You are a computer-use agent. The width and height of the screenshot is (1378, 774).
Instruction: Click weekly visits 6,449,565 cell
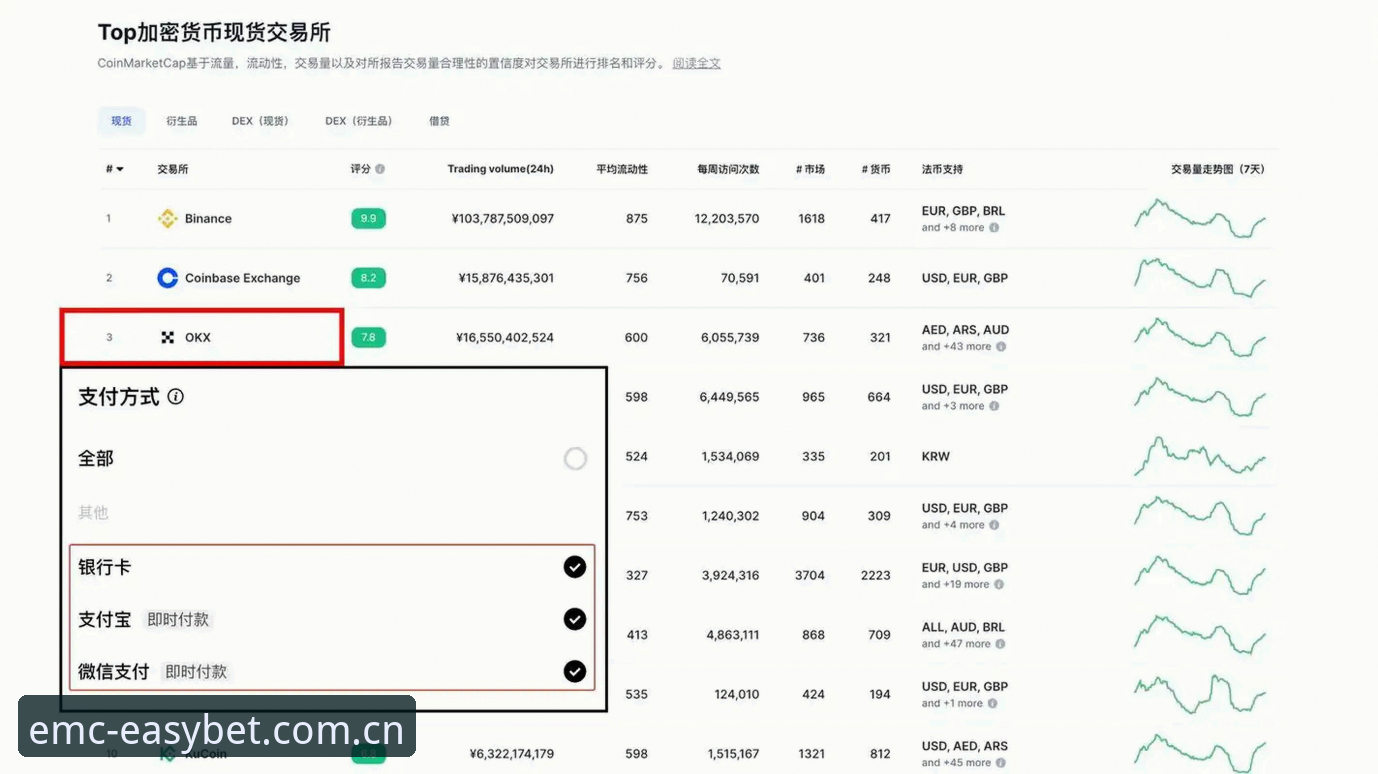tap(730, 397)
